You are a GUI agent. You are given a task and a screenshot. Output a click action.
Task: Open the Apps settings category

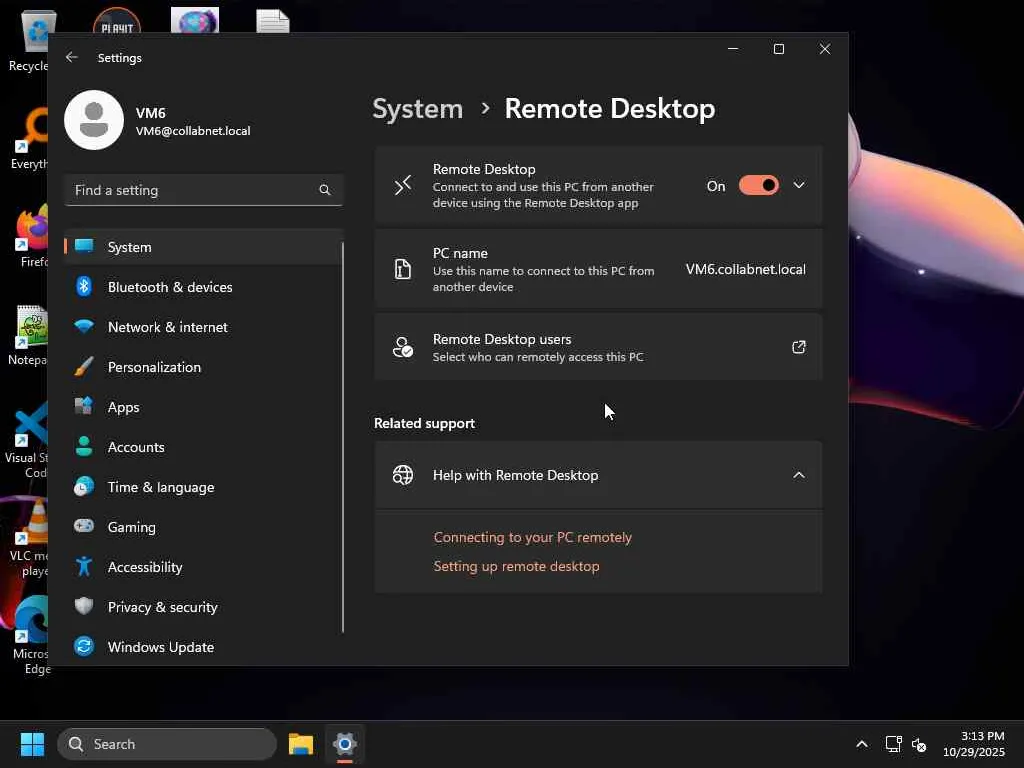pos(124,407)
